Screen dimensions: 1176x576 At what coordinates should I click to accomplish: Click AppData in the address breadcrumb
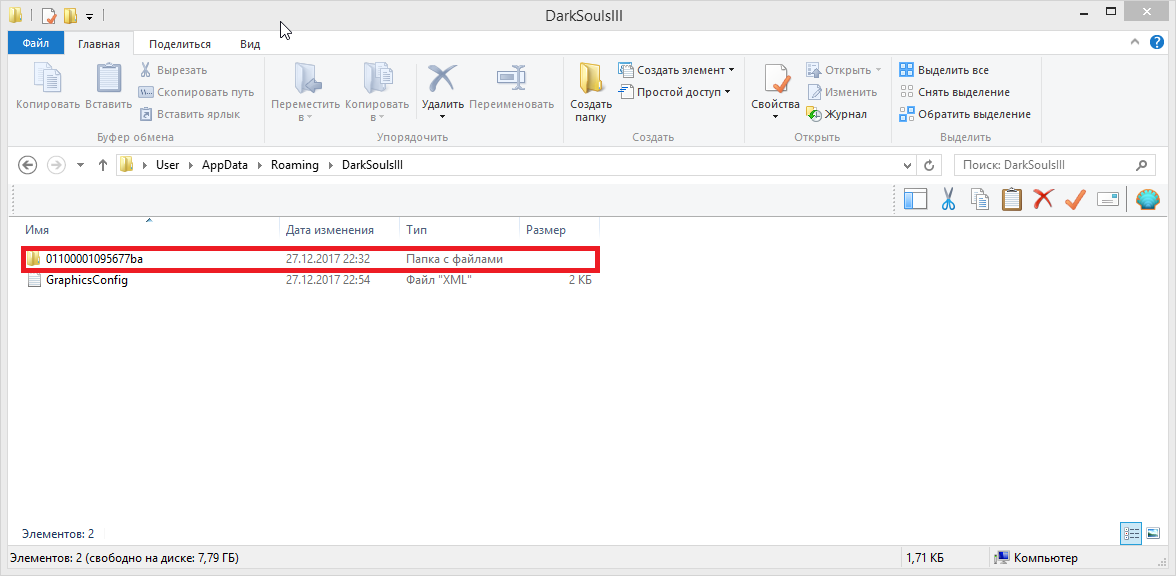coord(224,165)
